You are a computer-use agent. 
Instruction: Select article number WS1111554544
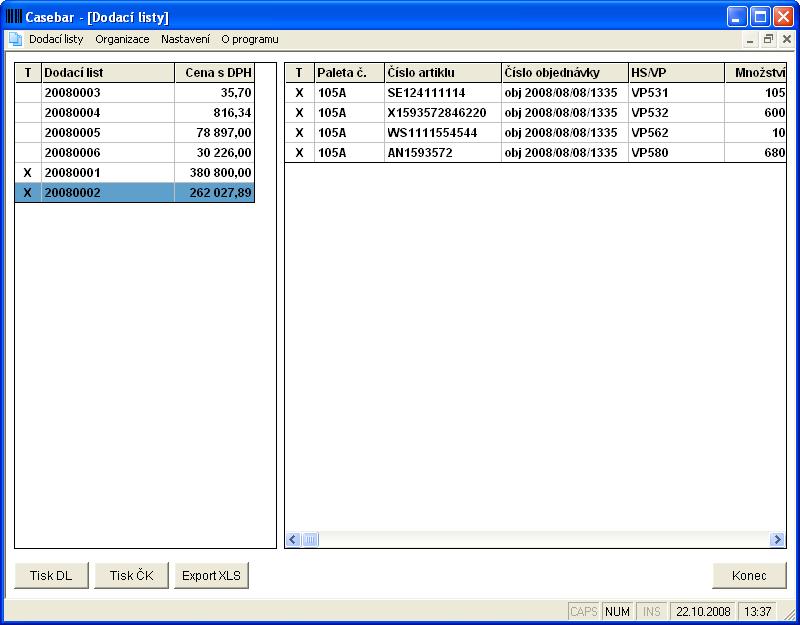(432, 133)
